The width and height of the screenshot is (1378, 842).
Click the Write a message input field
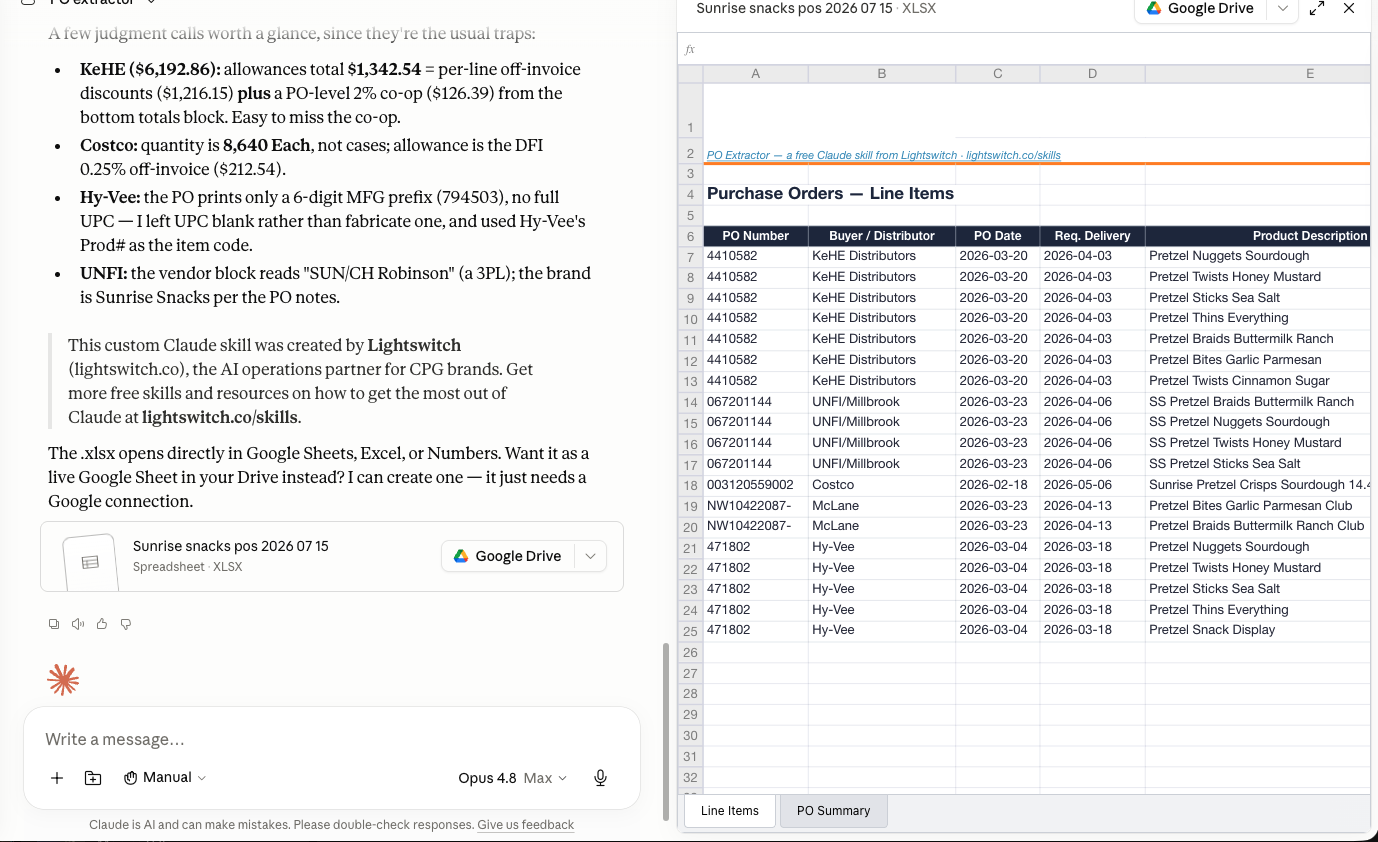tap(330, 740)
